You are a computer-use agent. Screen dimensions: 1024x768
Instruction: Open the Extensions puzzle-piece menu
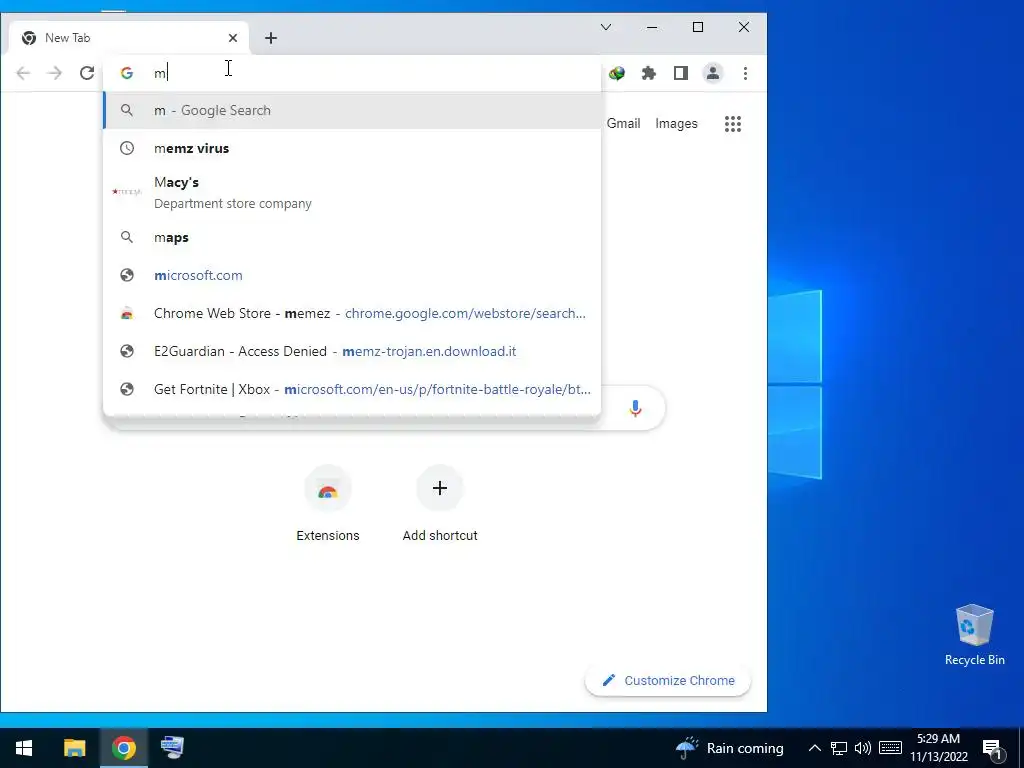[x=648, y=73]
